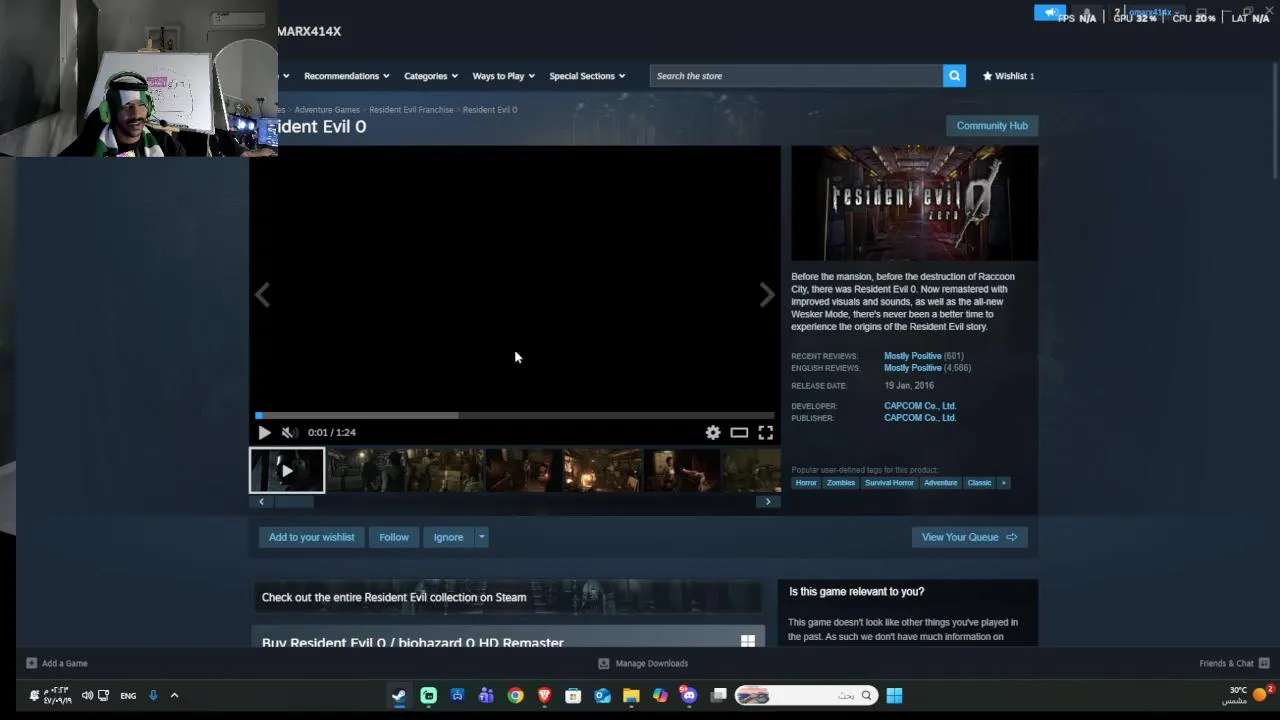The width and height of the screenshot is (1280, 720).
Task: Select the trailer video thumbnail
Action: [287, 471]
